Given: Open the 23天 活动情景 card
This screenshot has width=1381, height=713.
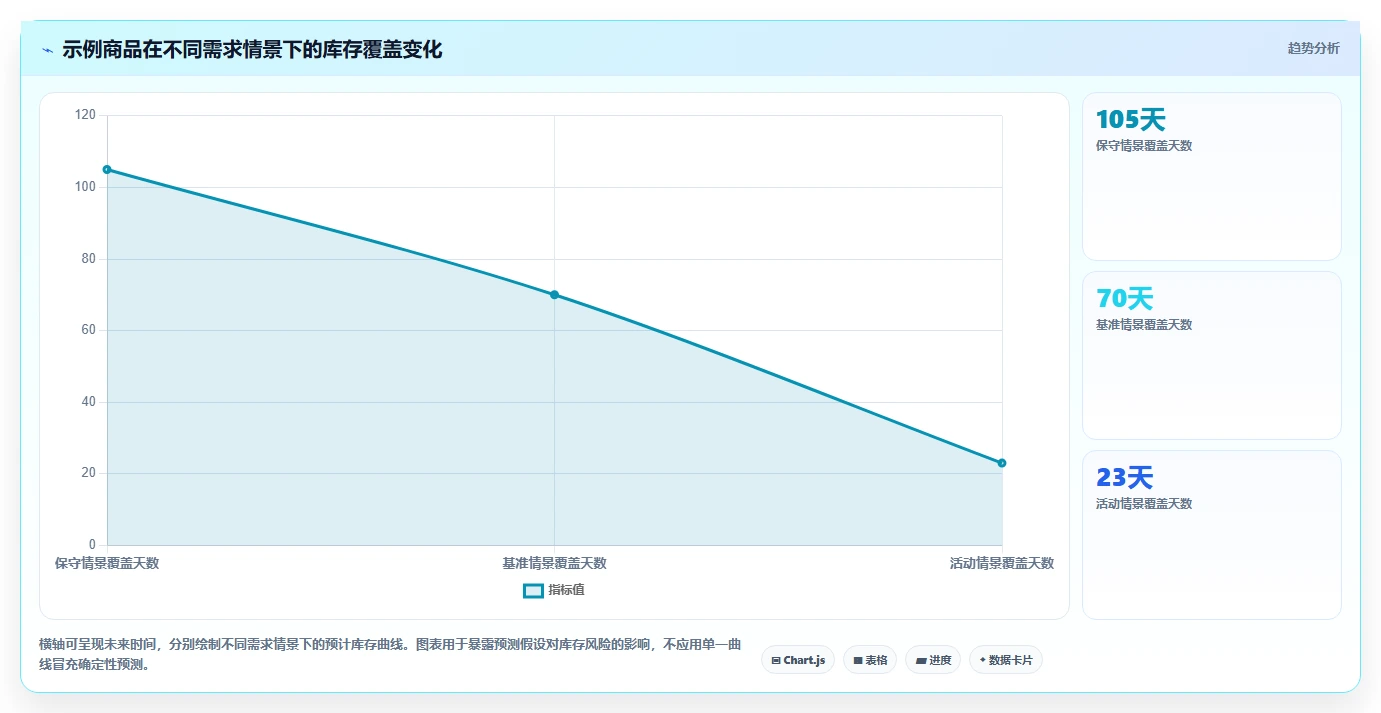Looking at the screenshot, I should point(1212,535).
